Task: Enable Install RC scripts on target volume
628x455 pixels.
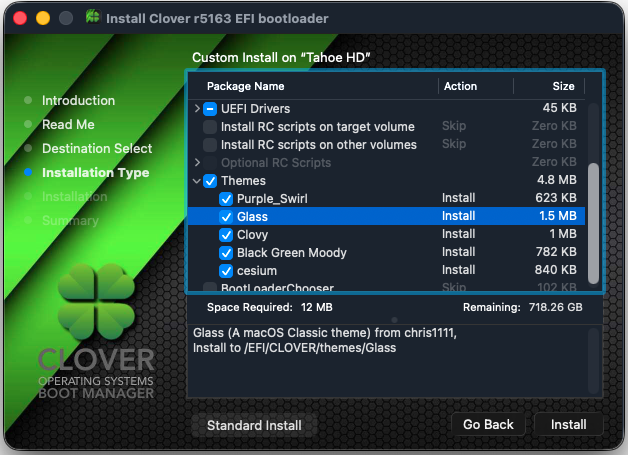Action: (x=210, y=127)
